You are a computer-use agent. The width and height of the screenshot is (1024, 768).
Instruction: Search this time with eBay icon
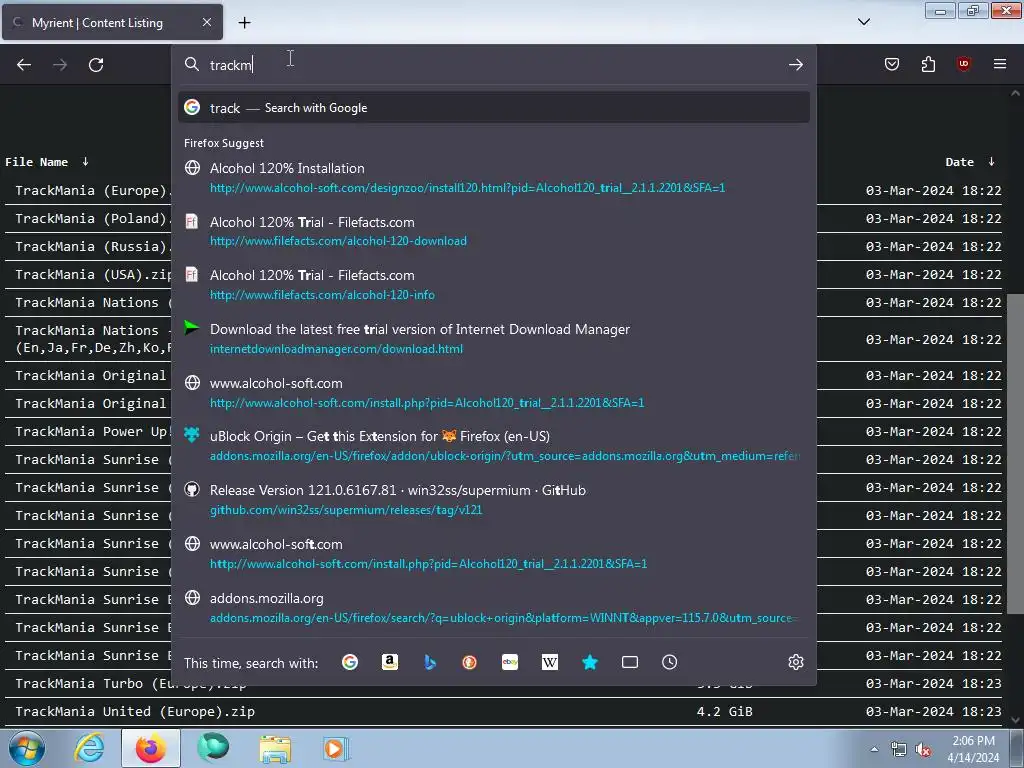(x=510, y=662)
